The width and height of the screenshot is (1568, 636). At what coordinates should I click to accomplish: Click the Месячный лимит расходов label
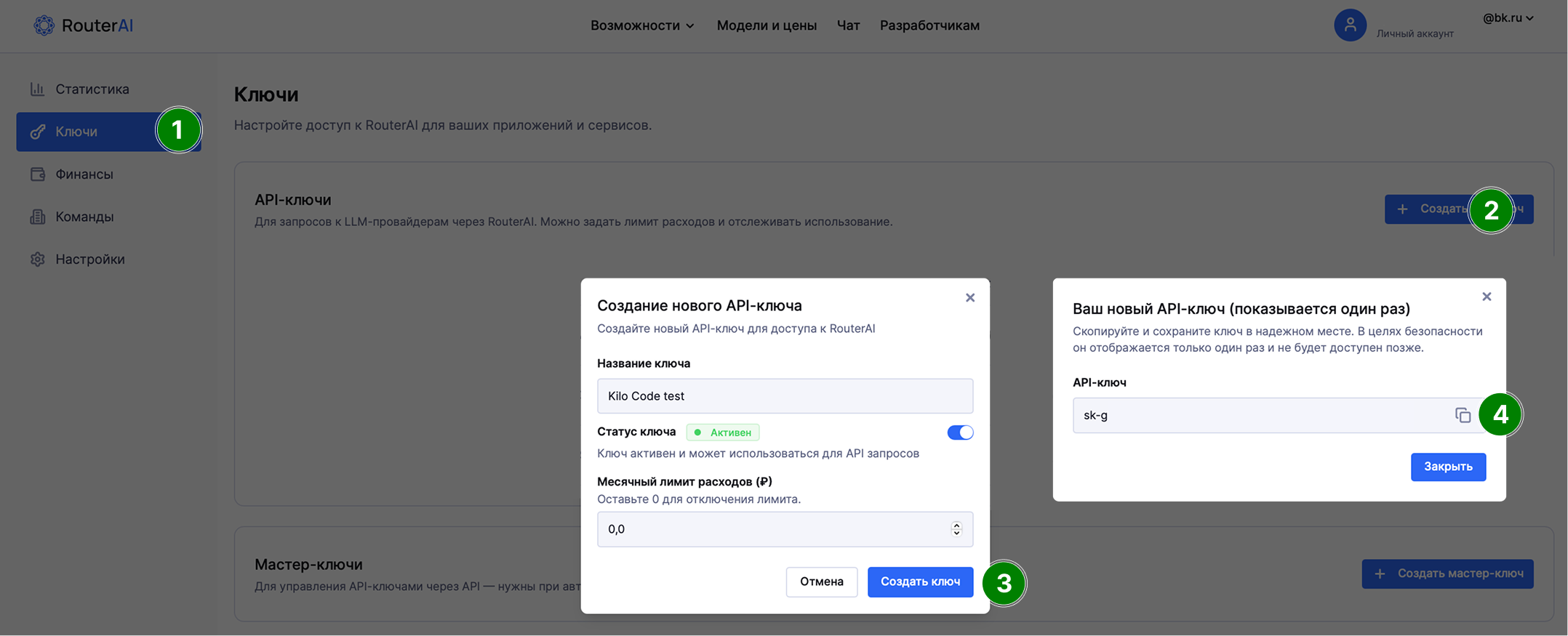(x=684, y=481)
